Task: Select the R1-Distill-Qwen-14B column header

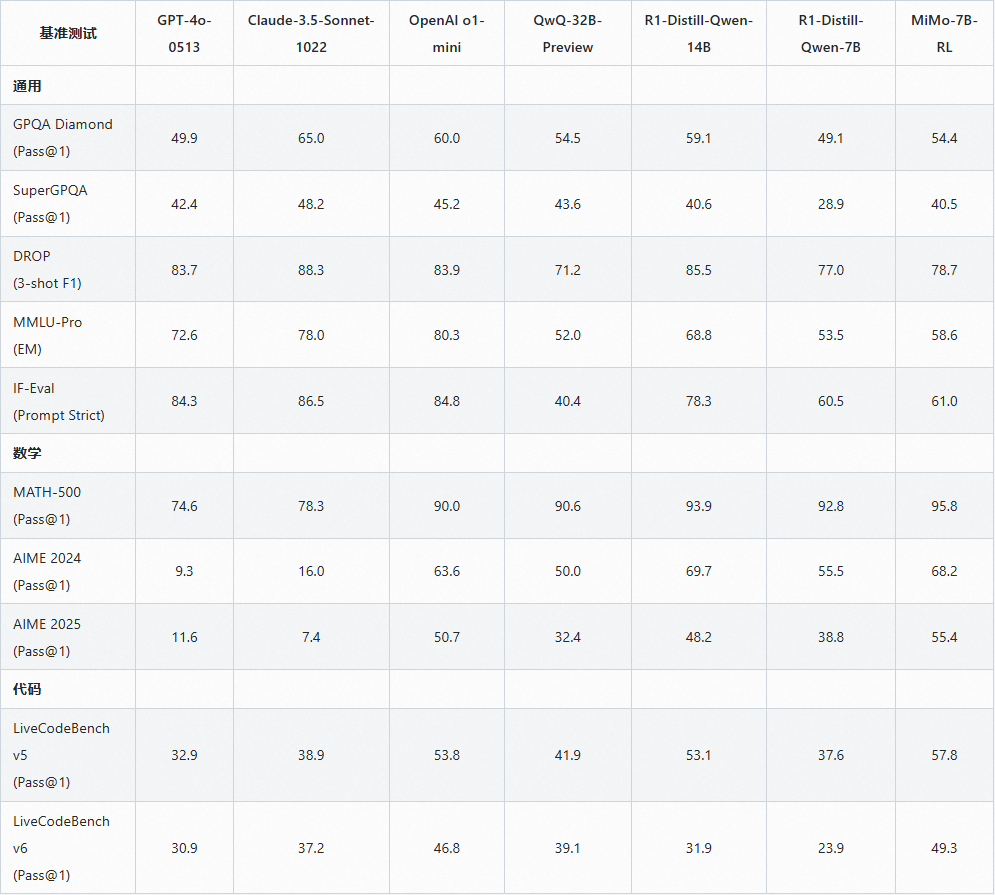Action: pyautogui.click(x=699, y=34)
